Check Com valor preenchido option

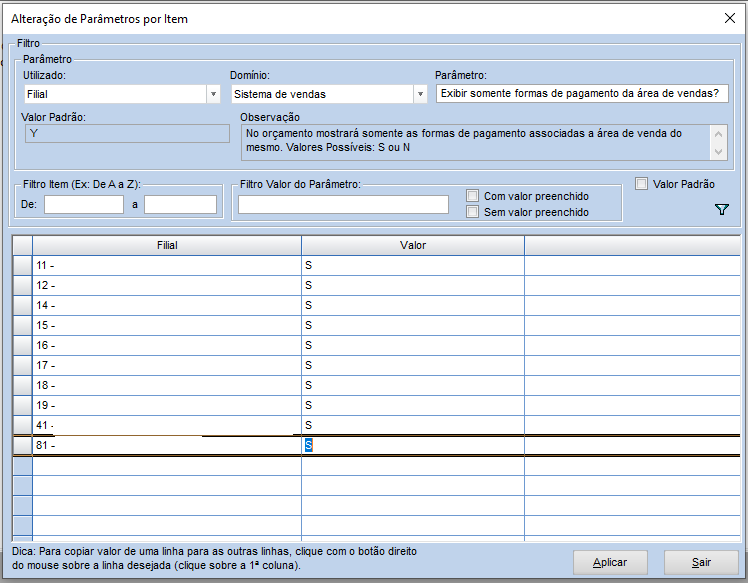pyautogui.click(x=473, y=196)
